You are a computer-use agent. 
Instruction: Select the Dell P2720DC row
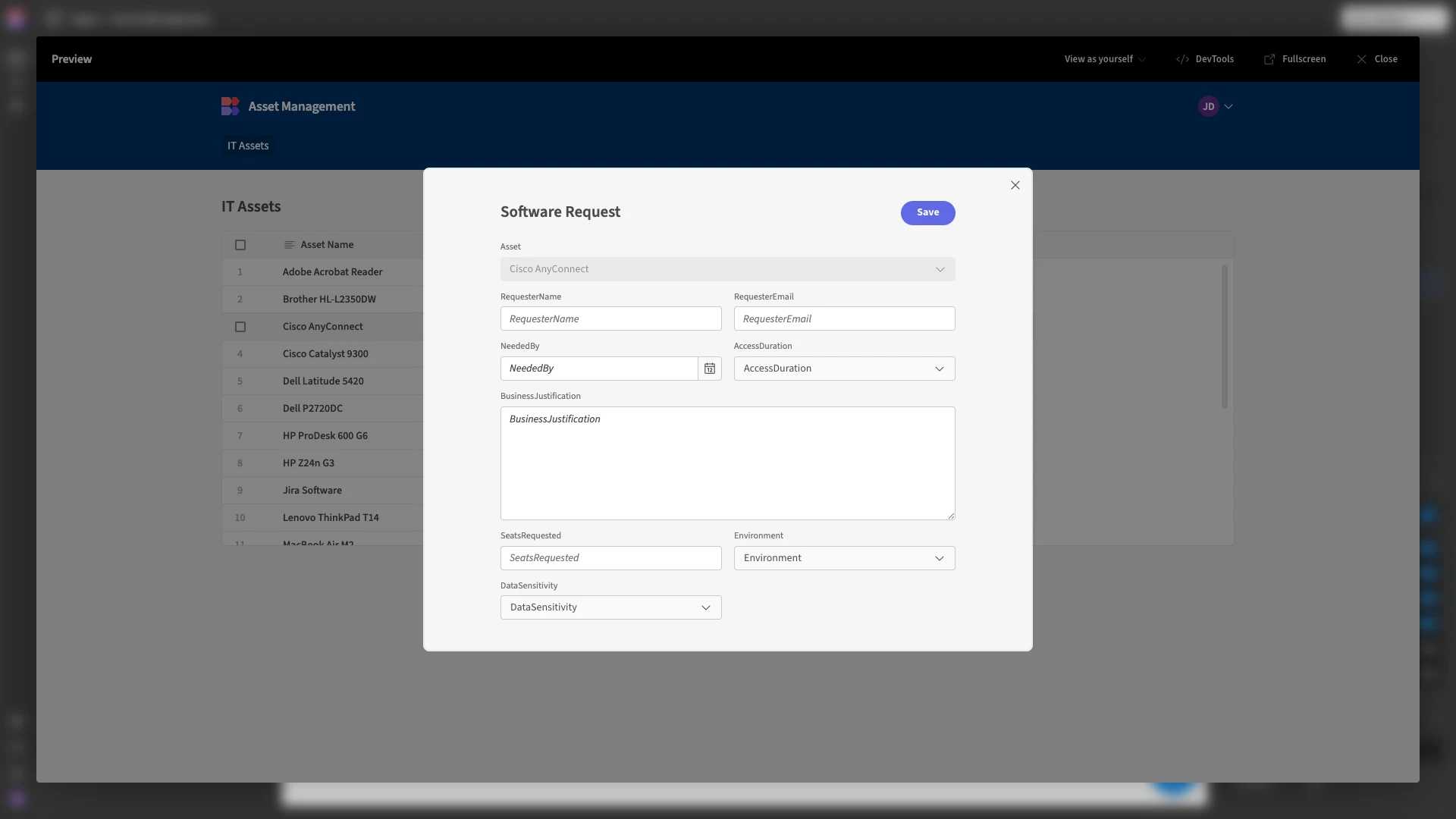pos(323,409)
